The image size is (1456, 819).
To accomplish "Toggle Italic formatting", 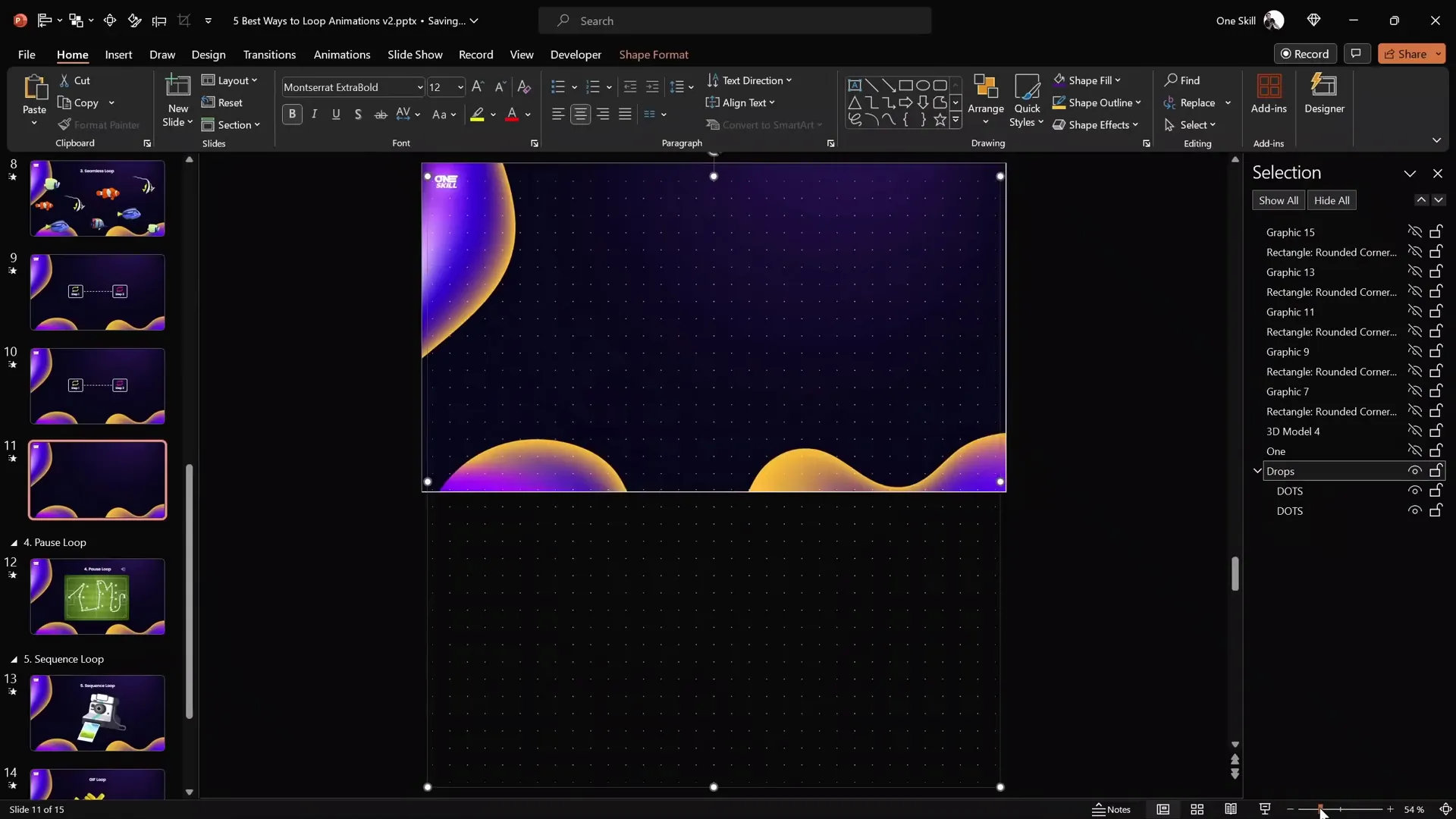I will (x=314, y=114).
